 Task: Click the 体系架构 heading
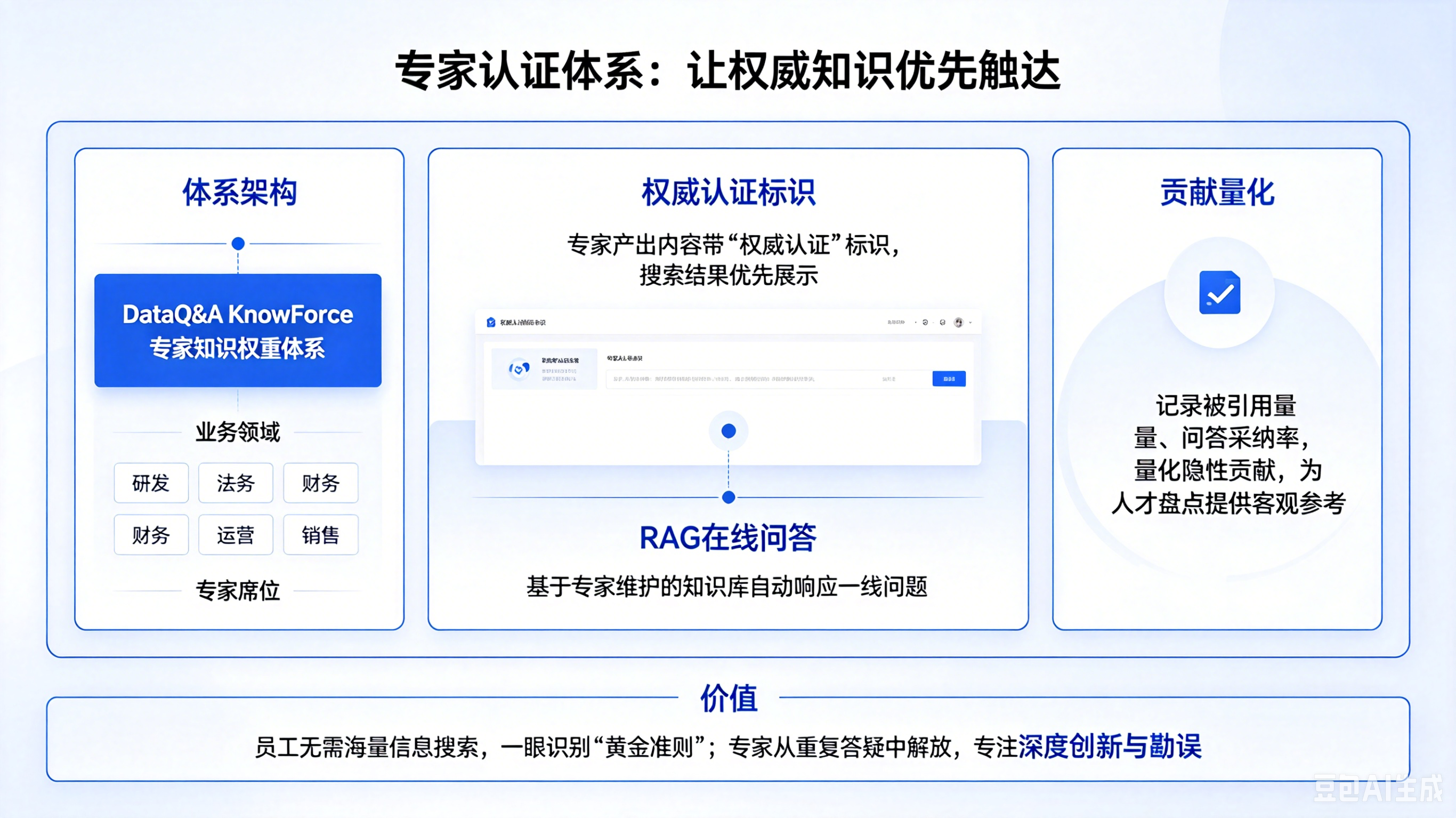pyautogui.click(x=239, y=193)
